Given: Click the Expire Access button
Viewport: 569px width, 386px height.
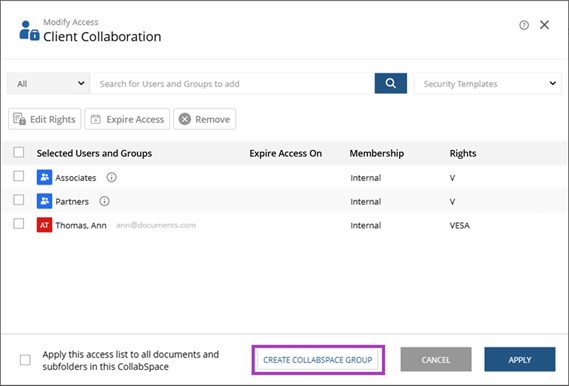Looking at the screenshot, I should (x=127, y=119).
